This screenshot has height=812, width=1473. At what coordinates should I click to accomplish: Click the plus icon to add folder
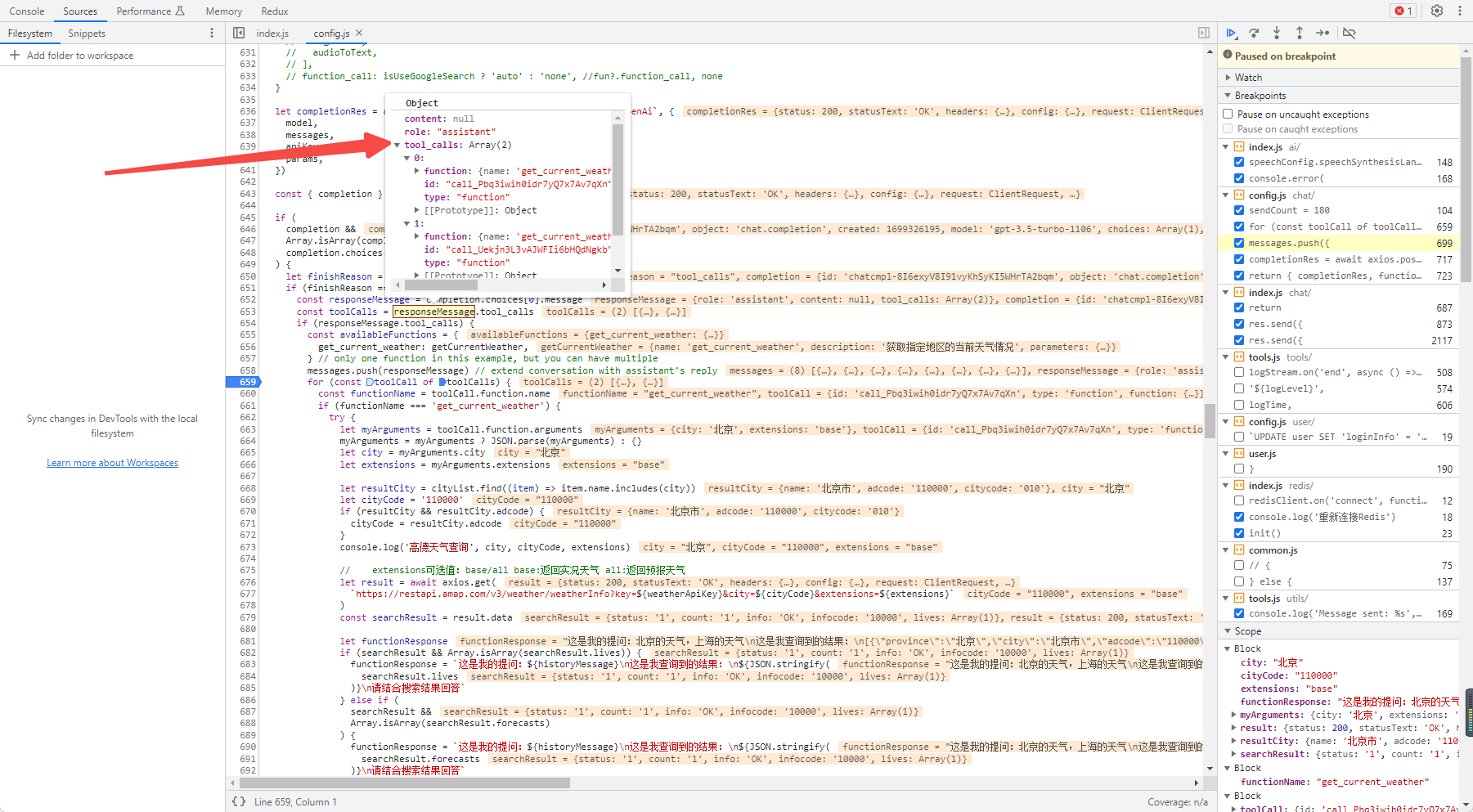[15, 55]
